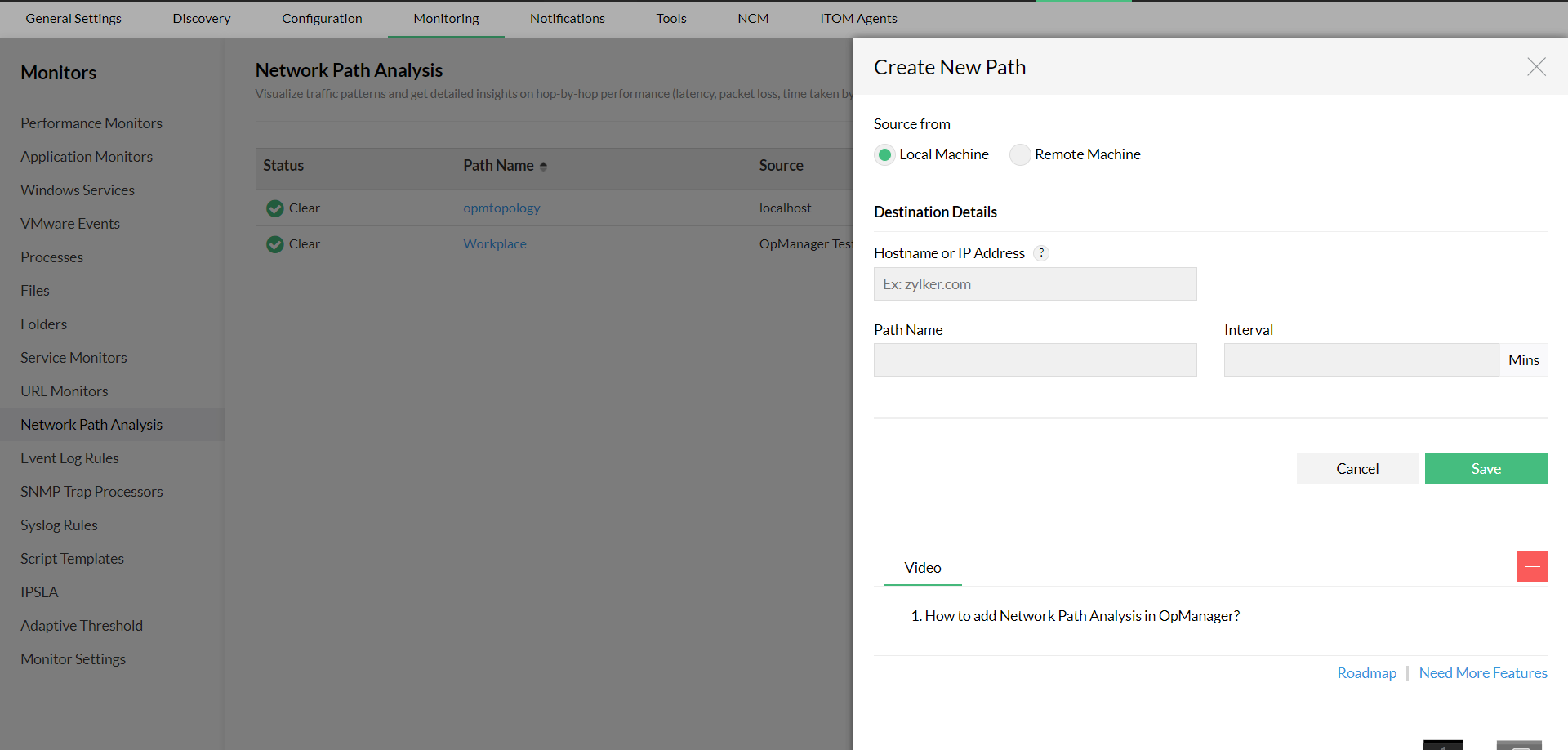Open the Roadmap link

point(1366,672)
